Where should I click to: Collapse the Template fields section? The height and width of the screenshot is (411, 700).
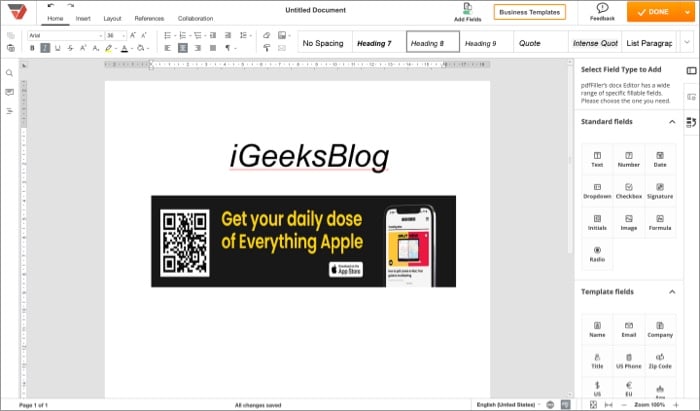pos(672,291)
